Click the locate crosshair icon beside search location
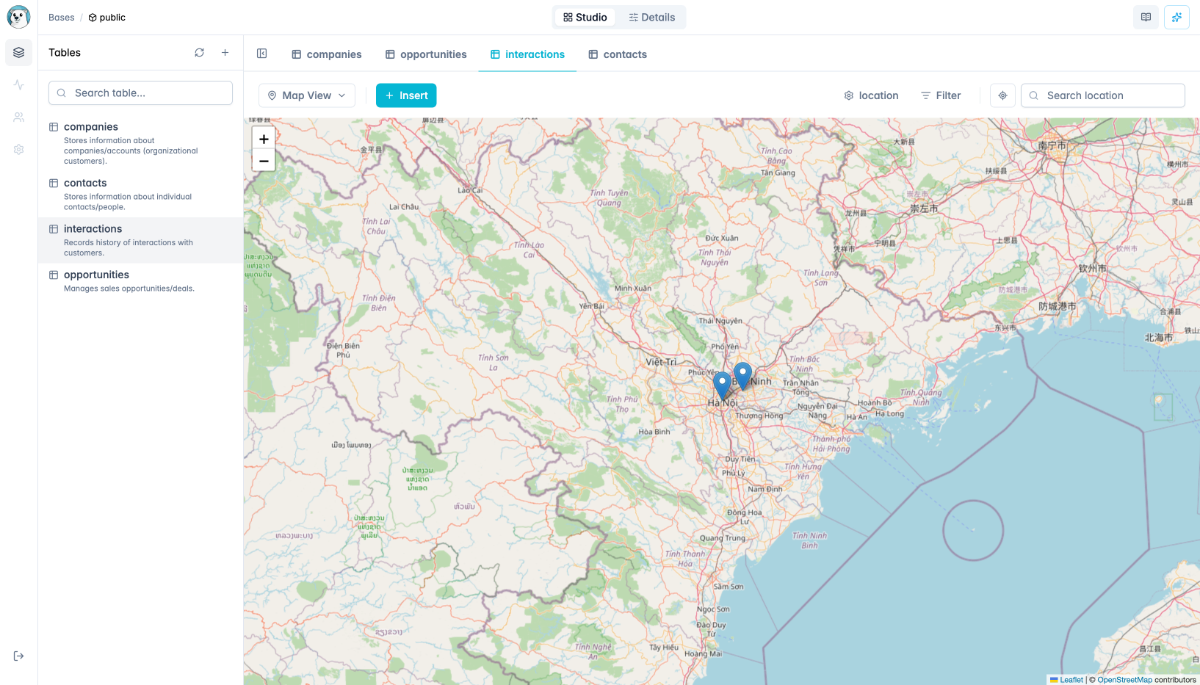 tap(1002, 95)
